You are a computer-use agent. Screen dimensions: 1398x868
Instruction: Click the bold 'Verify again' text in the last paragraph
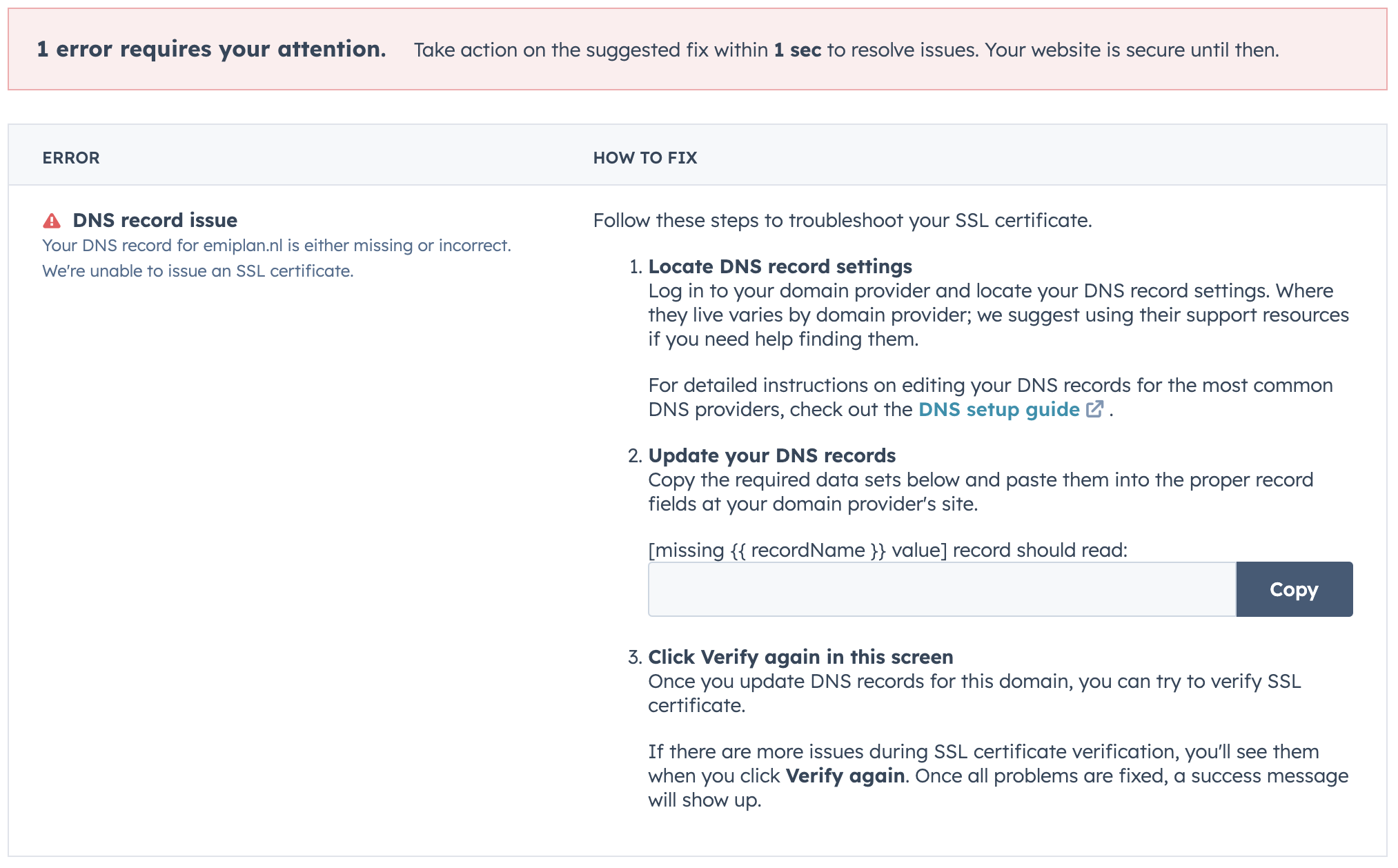tap(845, 776)
